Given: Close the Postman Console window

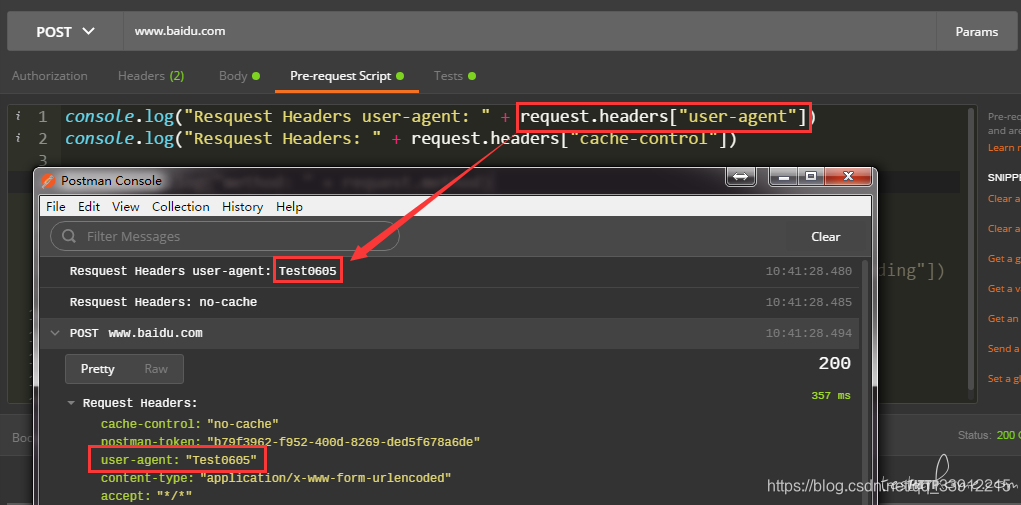Looking at the screenshot, I should 848,176.
